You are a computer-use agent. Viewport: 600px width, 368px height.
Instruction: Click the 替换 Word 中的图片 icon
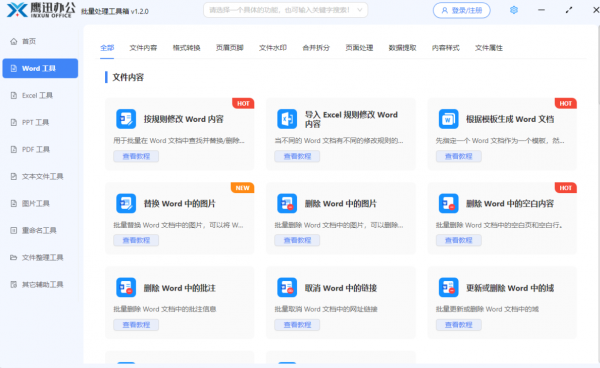[x=126, y=203]
